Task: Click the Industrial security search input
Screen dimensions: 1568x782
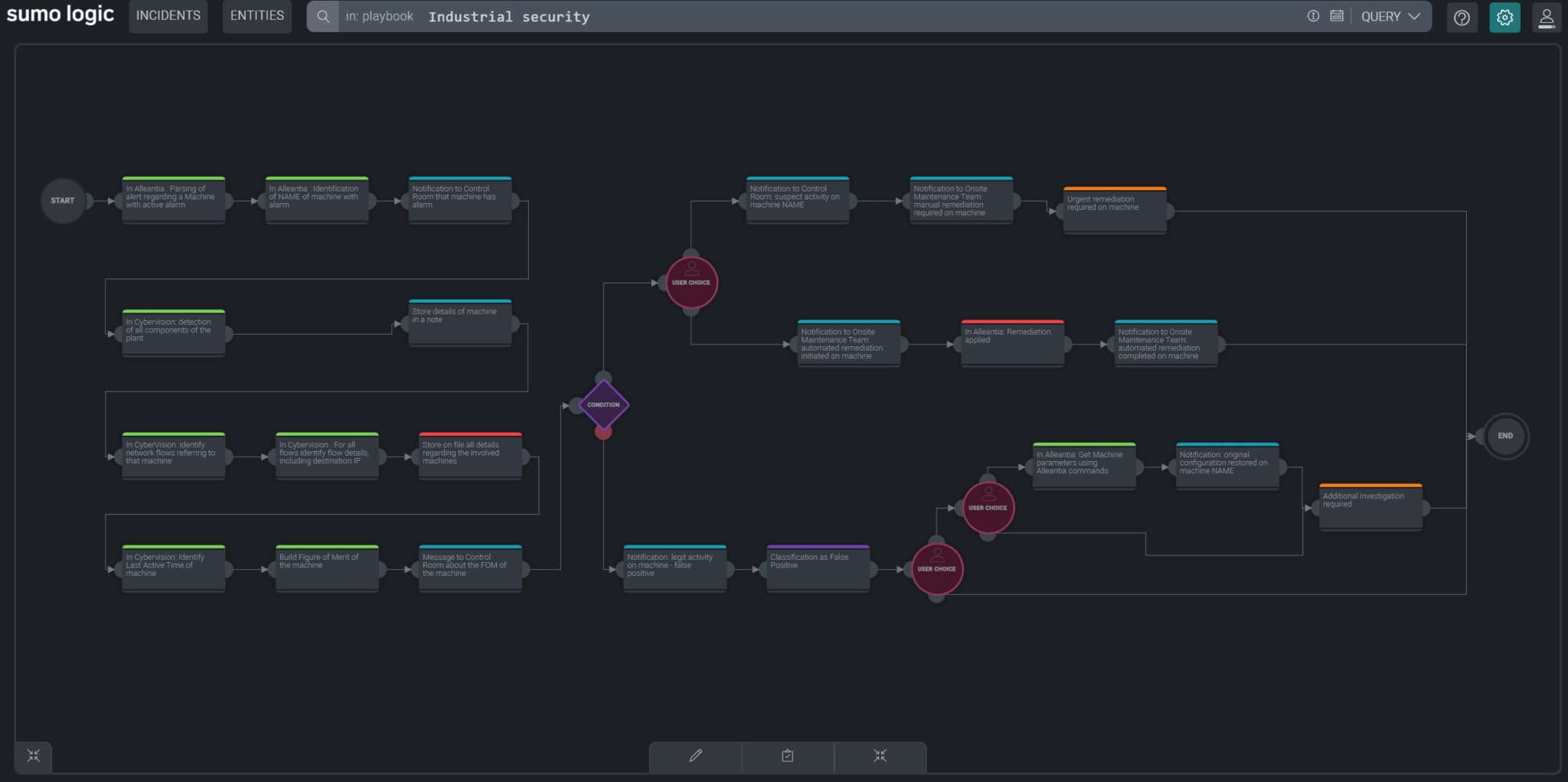Action: 510,16
